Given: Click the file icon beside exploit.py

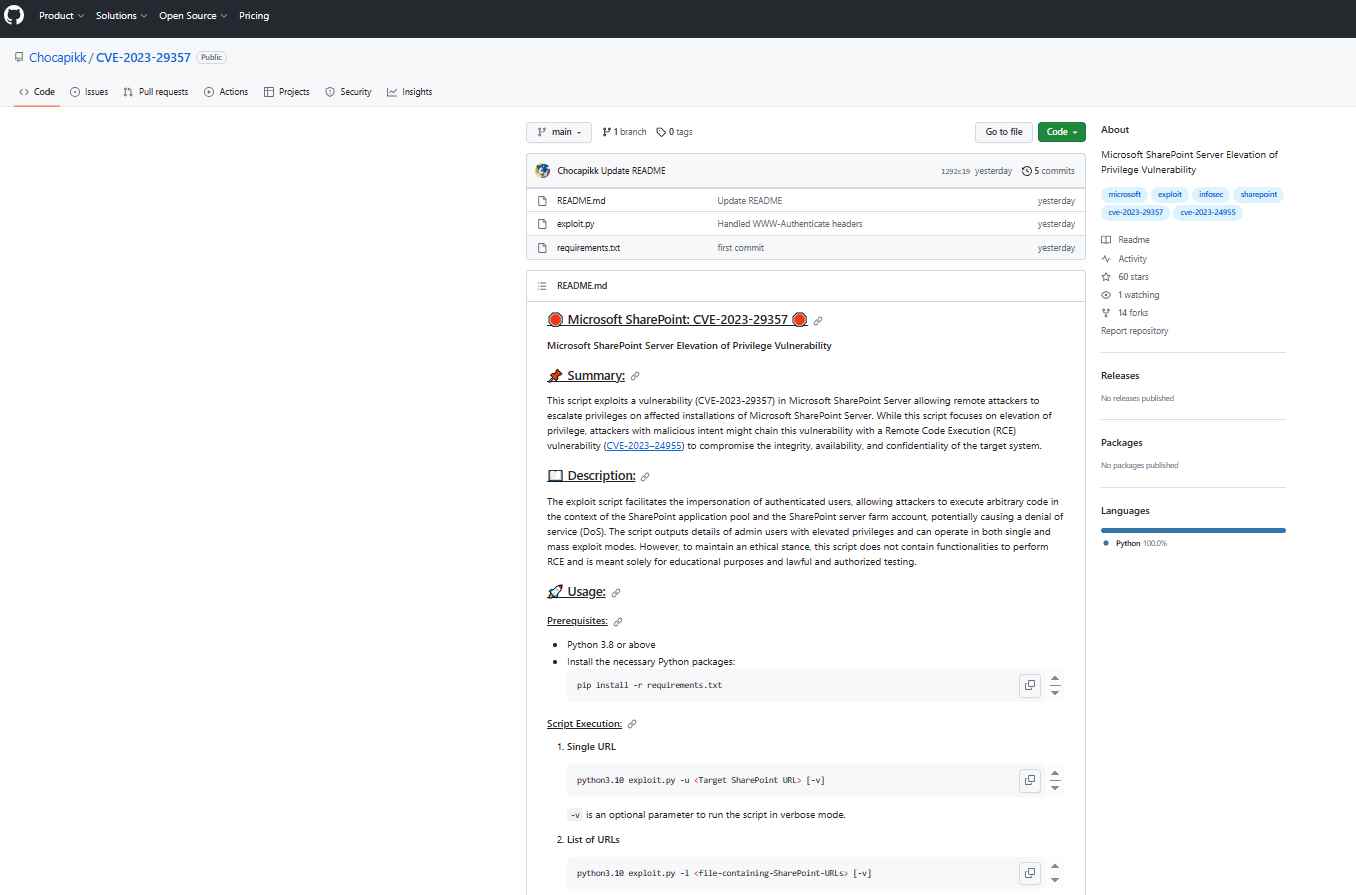Looking at the screenshot, I should pos(542,224).
